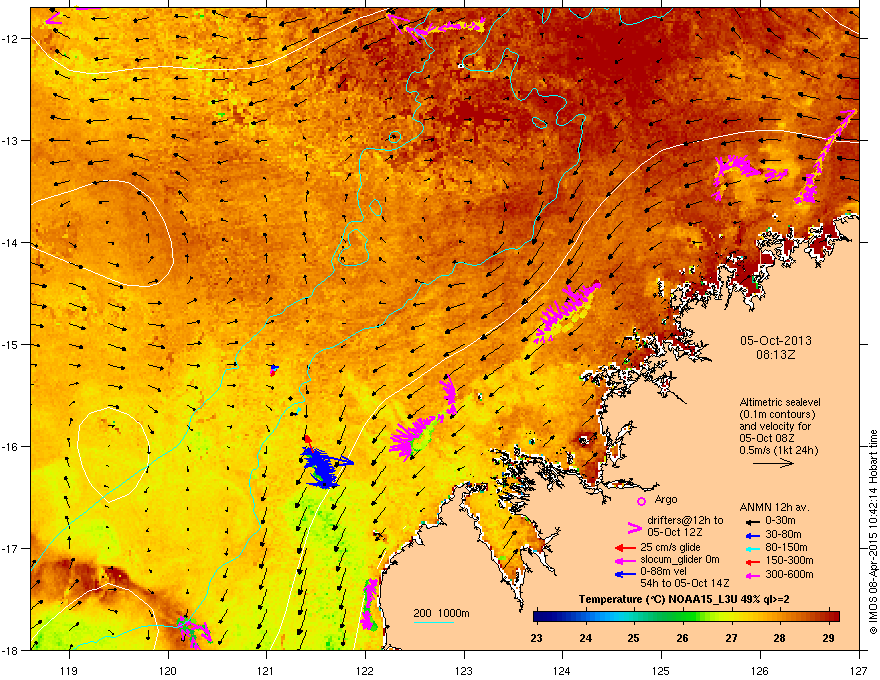Click the IMOS copyright vertical text
Viewport: 880px width, 680px height.
pyautogui.click(x=873, y=532)
